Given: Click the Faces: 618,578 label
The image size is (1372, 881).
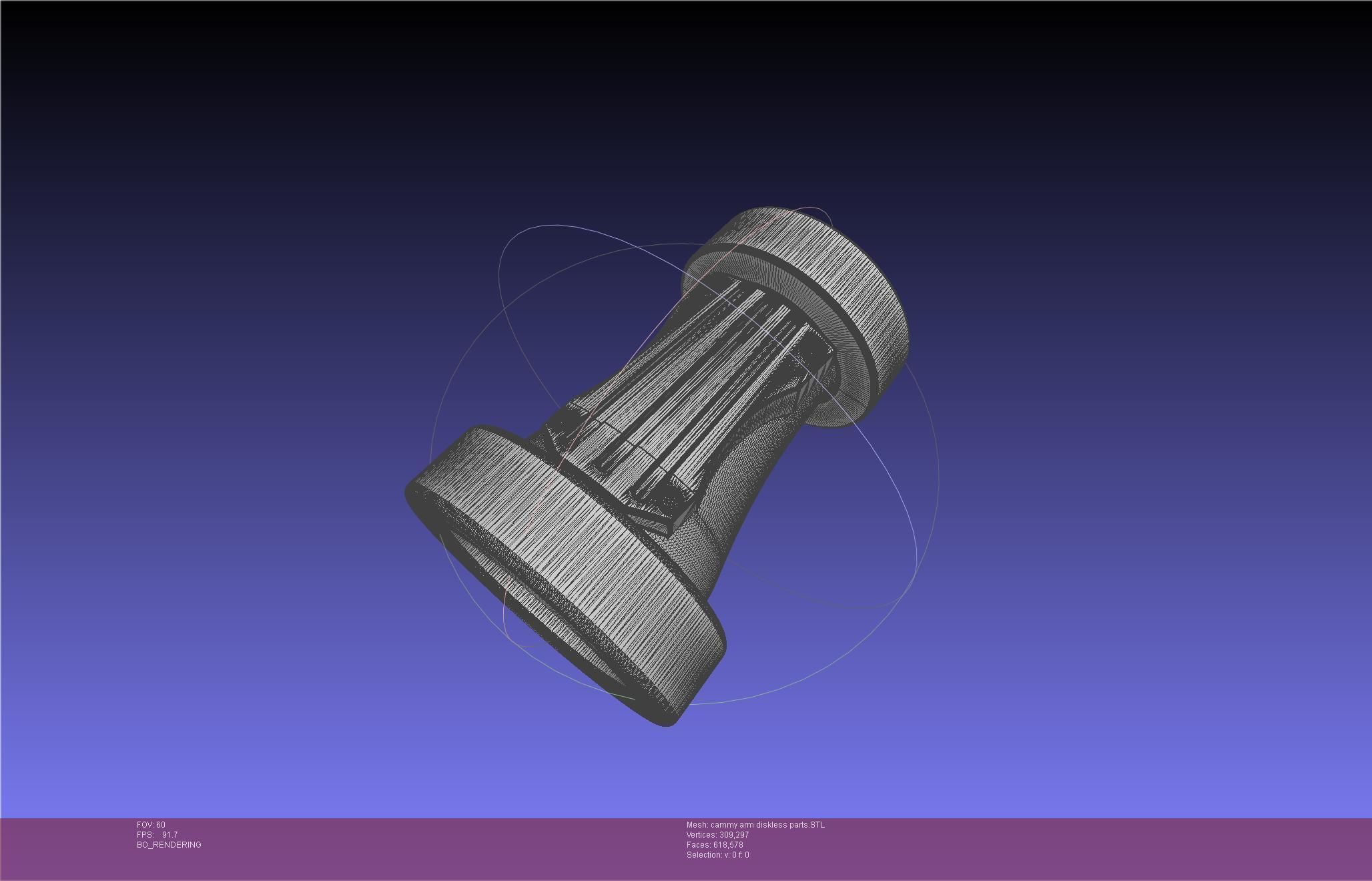Looking at the screenshot, I should click(715, 845).
